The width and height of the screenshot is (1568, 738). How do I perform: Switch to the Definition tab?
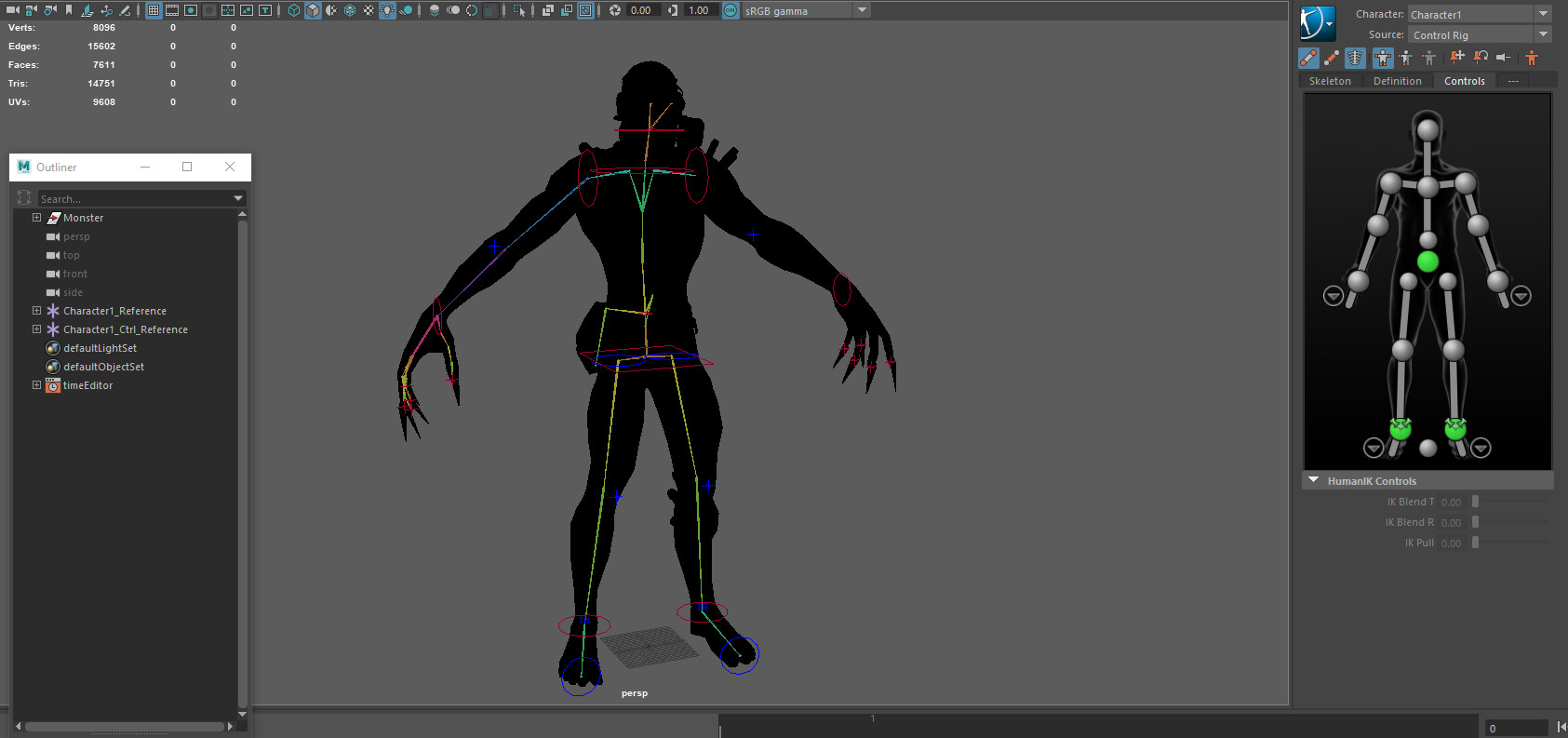click(x=1397, y=81)
